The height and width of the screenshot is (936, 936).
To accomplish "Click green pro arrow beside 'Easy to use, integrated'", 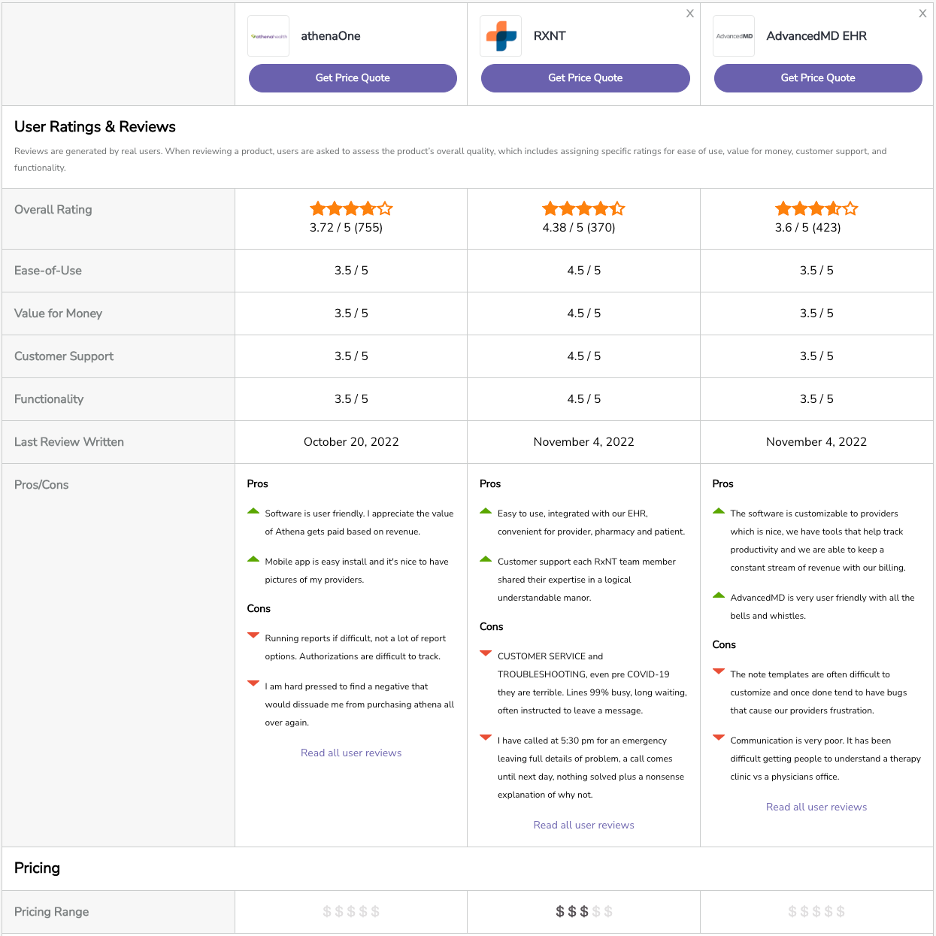I will [486, 512].
